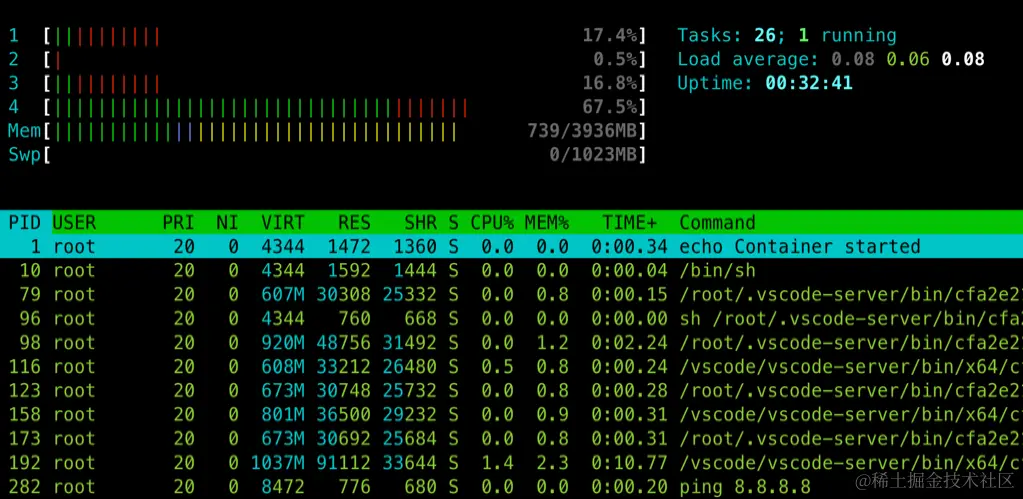Screen dimensions: 1023x499
Task: Click the Tasks: 26; 1 running line
Action: (x=787, y=35)
